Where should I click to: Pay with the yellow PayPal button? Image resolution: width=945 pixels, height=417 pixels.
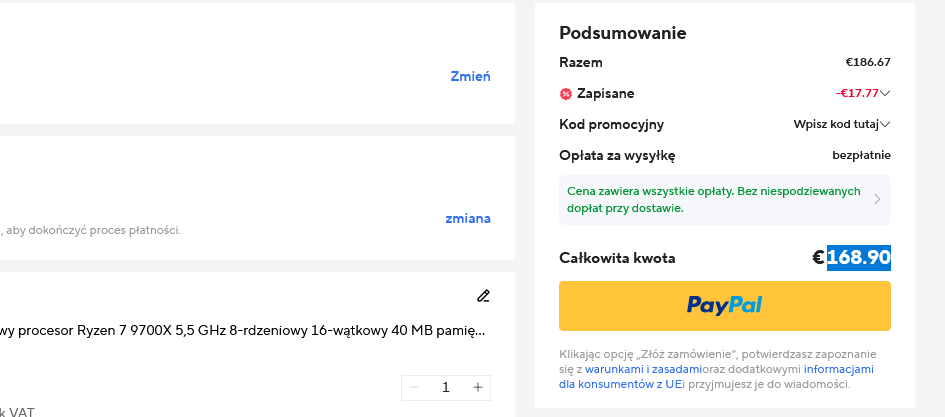click(724, 306)
